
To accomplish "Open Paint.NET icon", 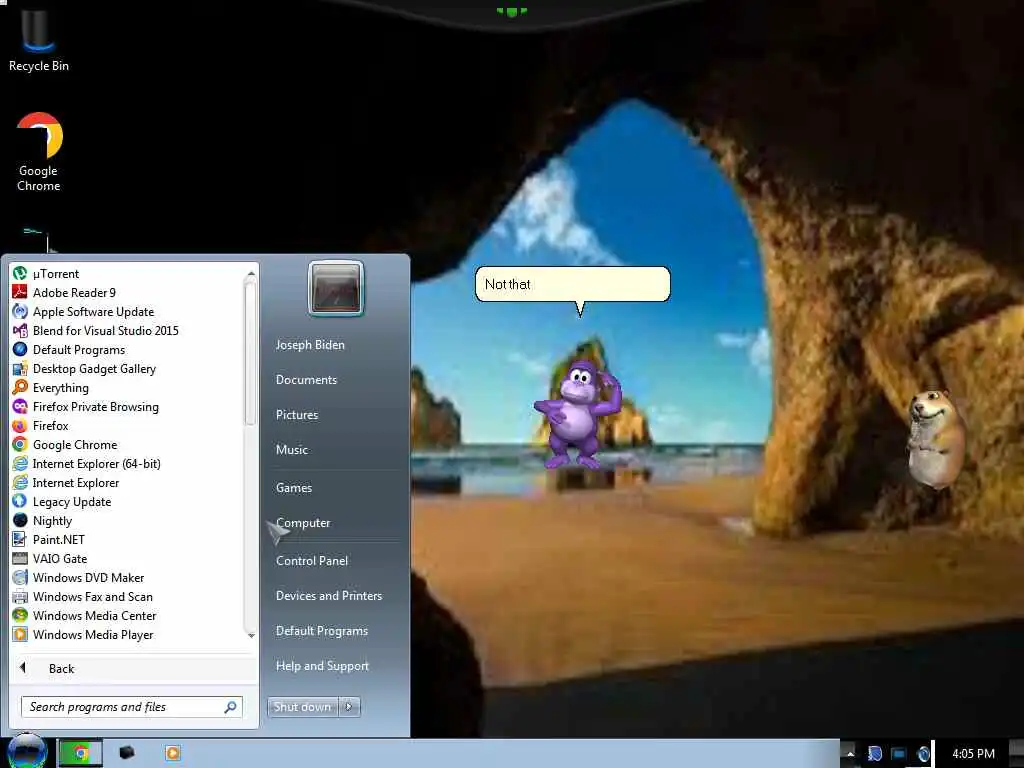I will pyautogui.click(x=20, y=539).
